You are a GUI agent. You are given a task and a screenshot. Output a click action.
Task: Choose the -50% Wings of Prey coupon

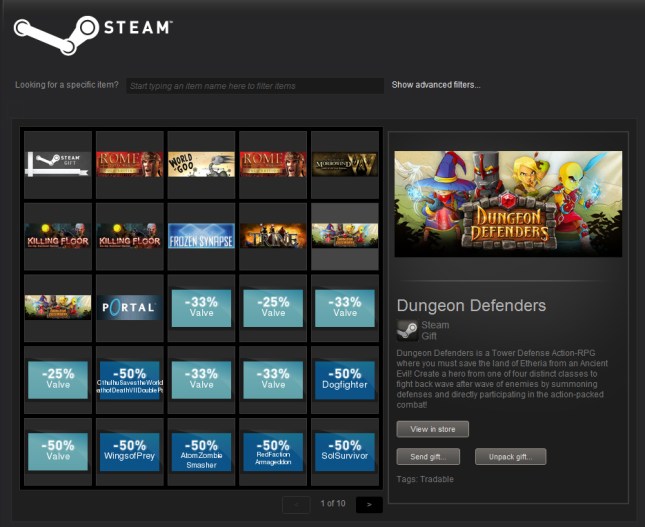tap(130, 451)
